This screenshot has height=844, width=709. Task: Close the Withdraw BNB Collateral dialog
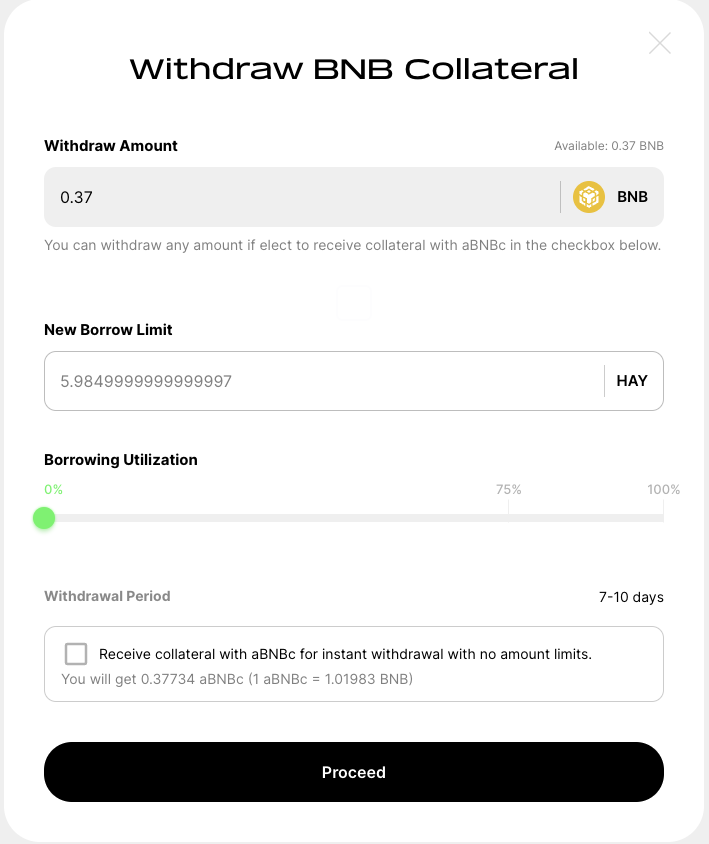tap(660, 43)
